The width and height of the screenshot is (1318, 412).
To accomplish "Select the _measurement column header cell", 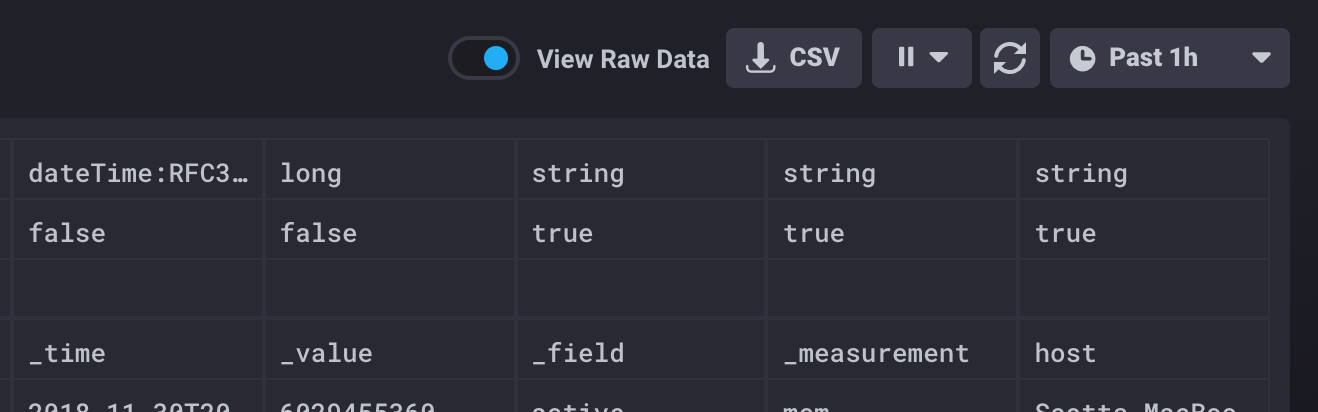I will pos(893,353).
